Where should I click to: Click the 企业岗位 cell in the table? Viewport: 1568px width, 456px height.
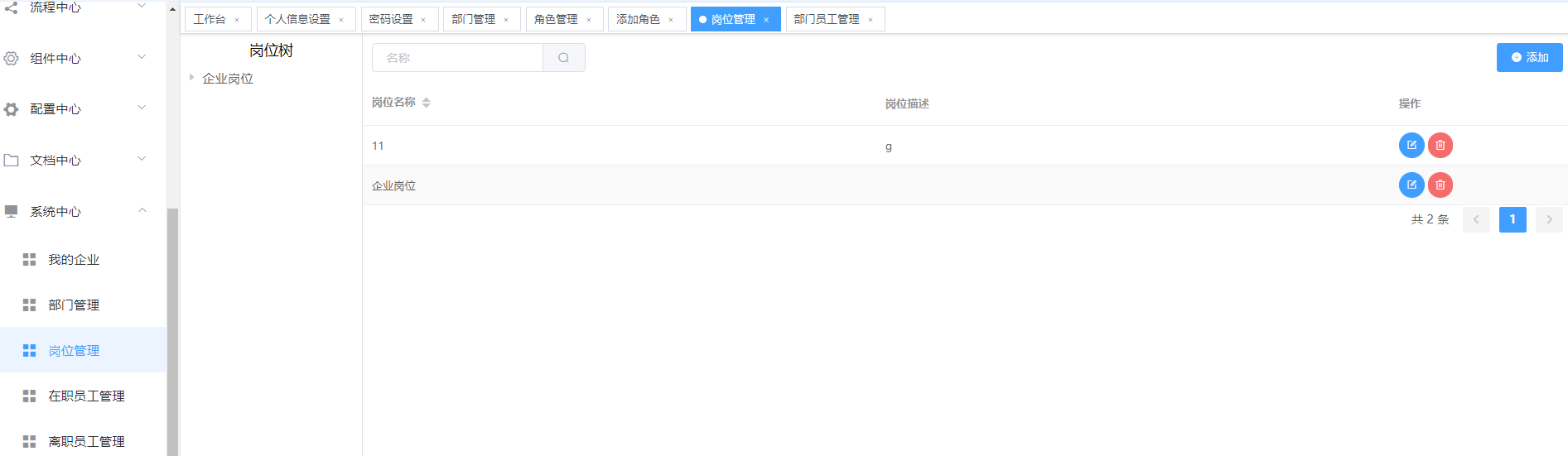(393, 185)
